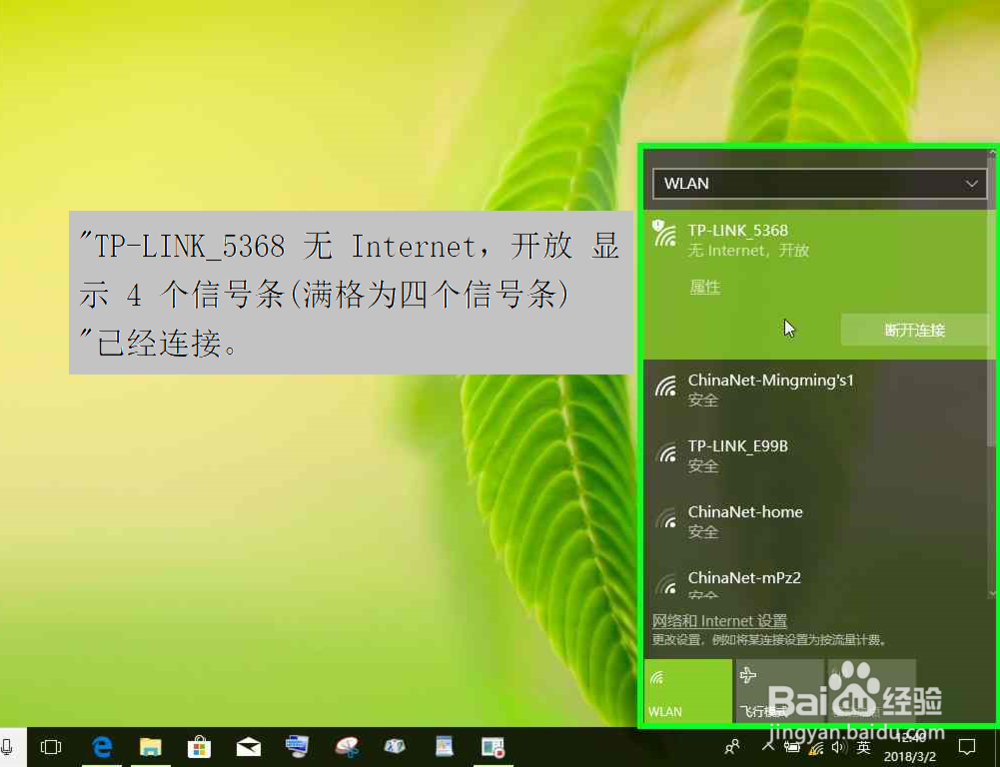Open the WLAN adapter dropdown at panel top
Viewport: 1000px width, 767px height.
click(818, 184)
